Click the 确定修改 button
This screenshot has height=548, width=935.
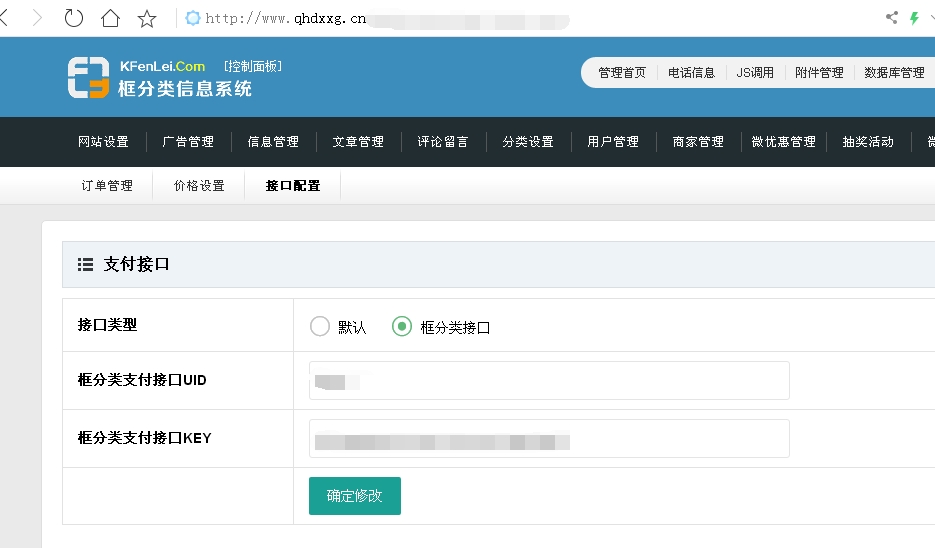click(354, 496)
